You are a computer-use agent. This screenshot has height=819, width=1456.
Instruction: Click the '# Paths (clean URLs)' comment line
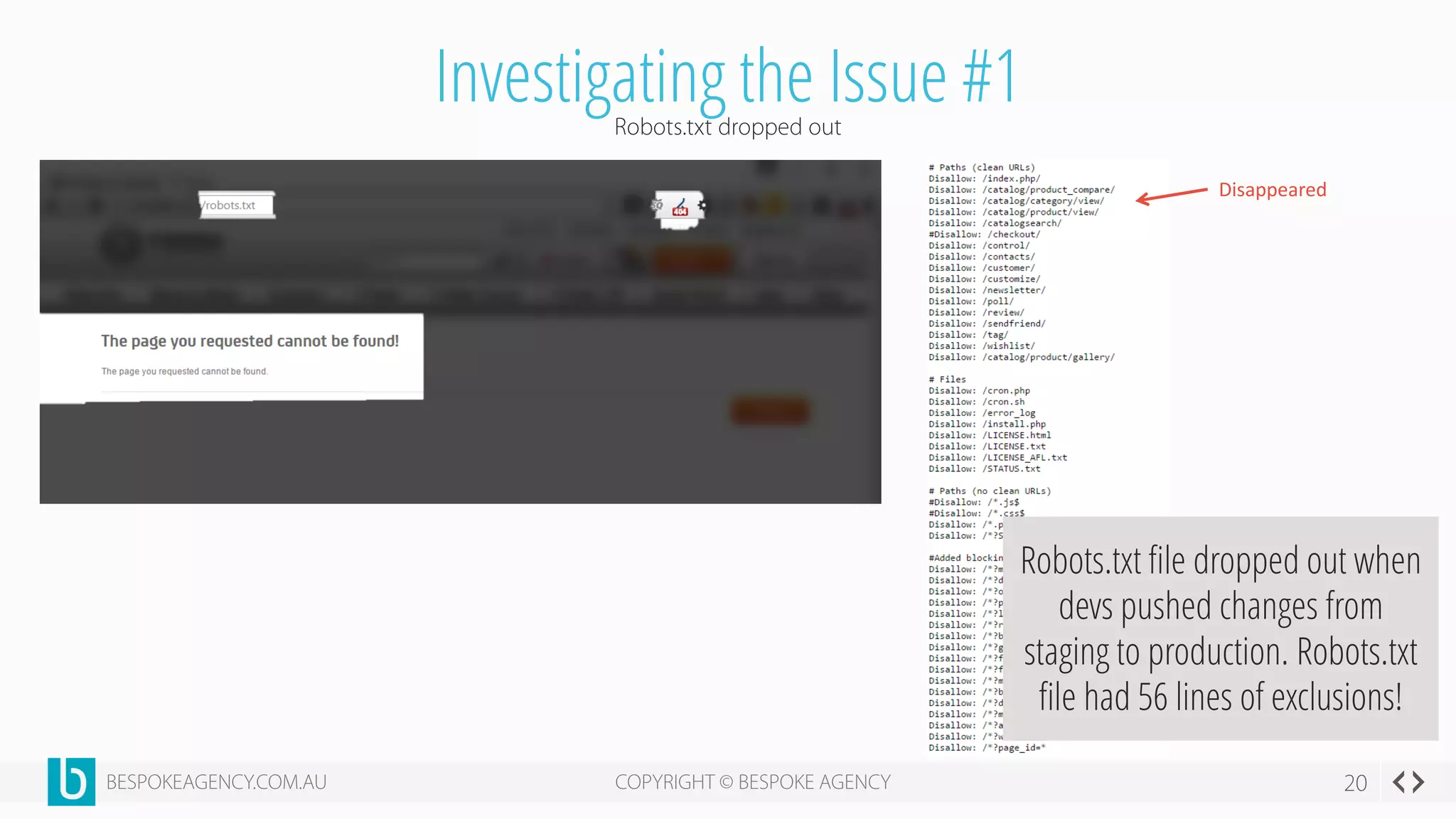(982, 168)
